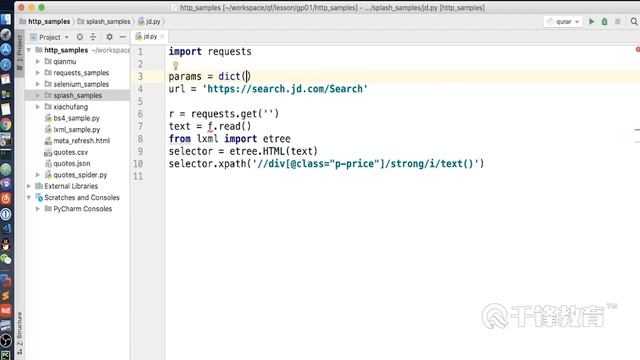Image resolution: width=640 pixels, height=360 pixels.
Task: Expand the xiachufang folder
Action: (38, 107)
